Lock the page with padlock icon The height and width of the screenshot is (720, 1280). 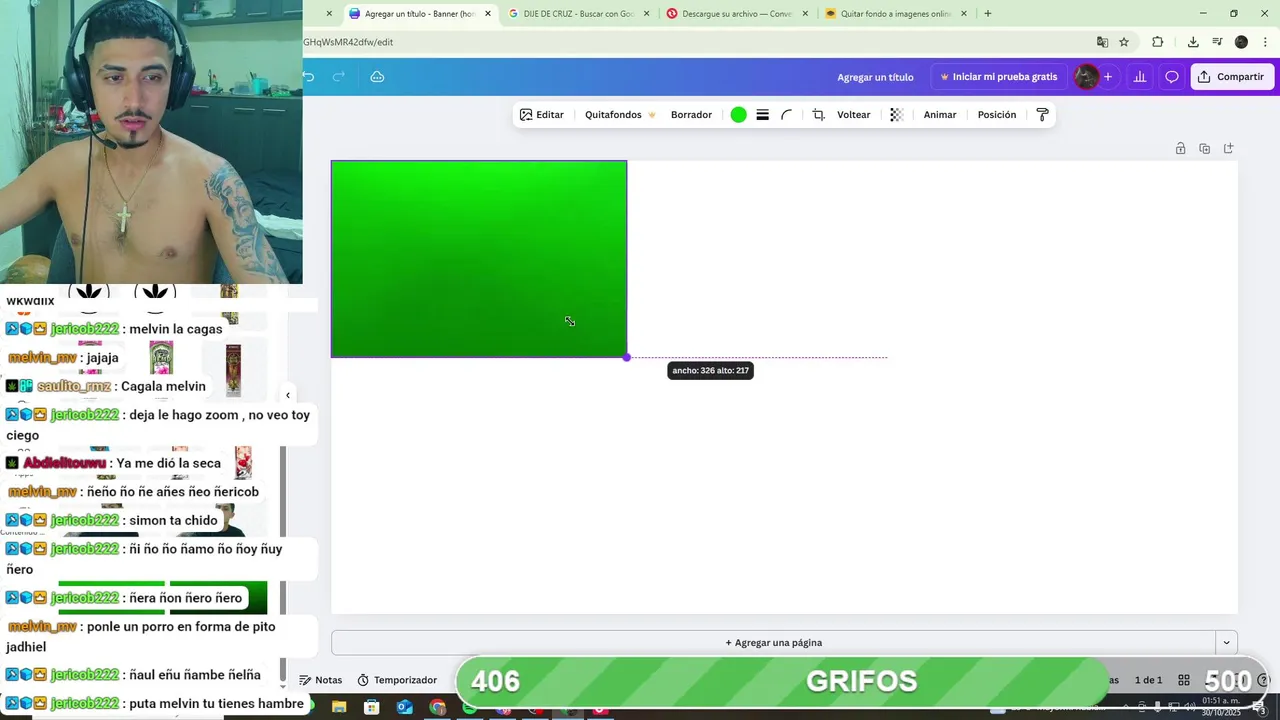pos(1180,149)
